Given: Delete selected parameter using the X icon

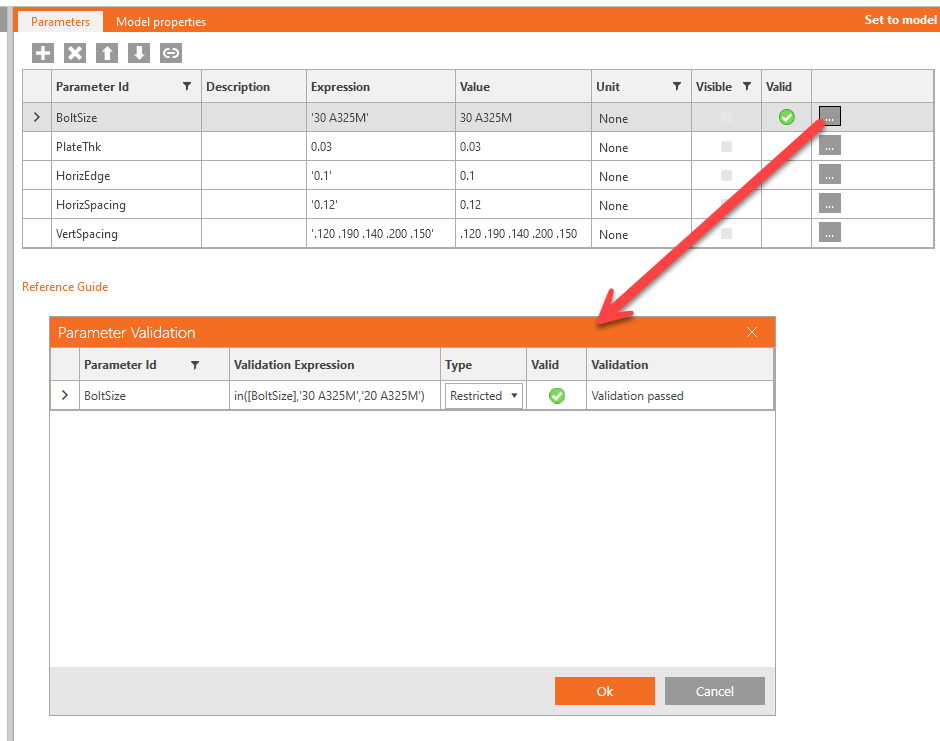Looking at the screenshot, I should (74, 53).
